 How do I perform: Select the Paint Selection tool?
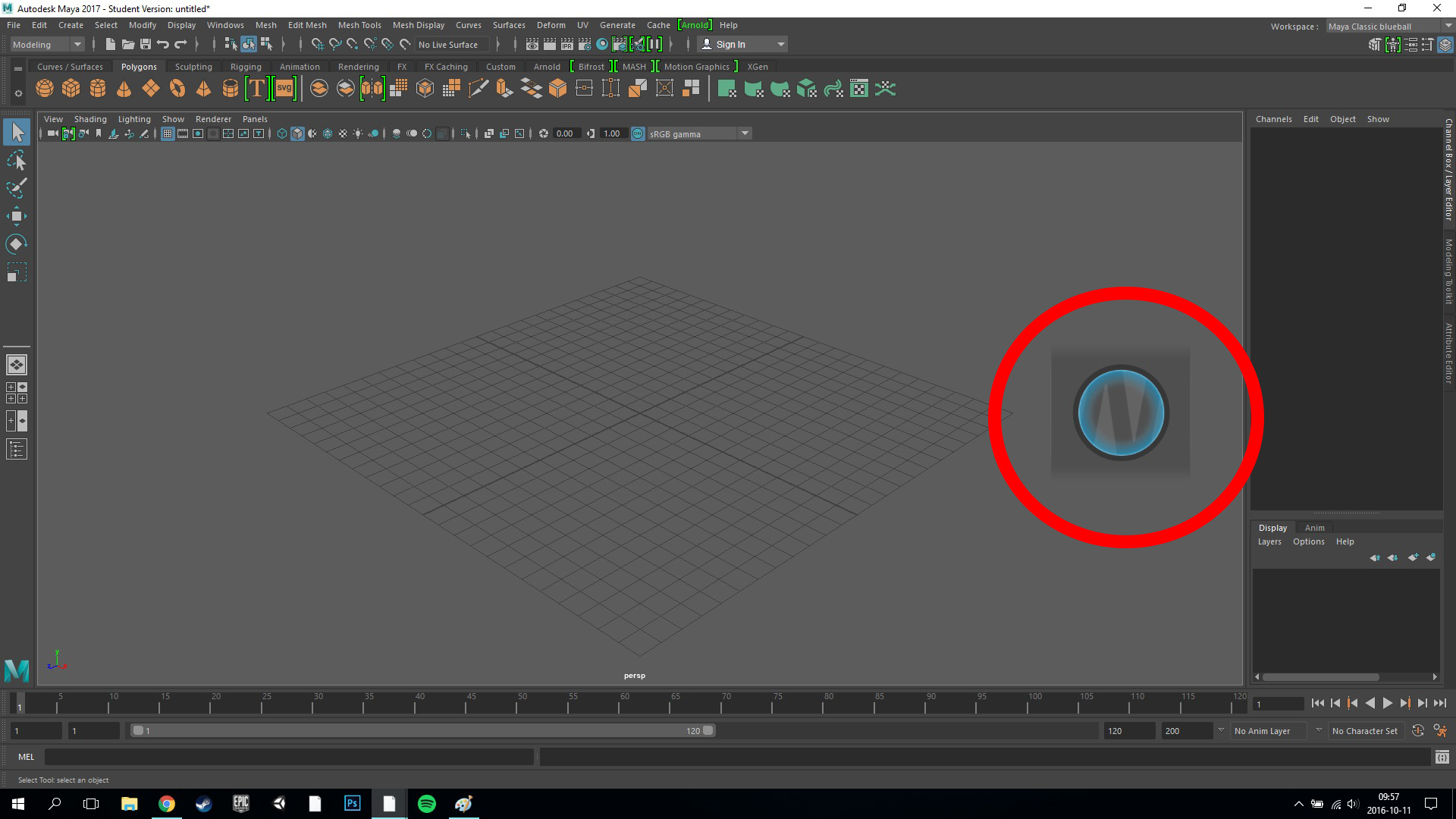point(16,188)
